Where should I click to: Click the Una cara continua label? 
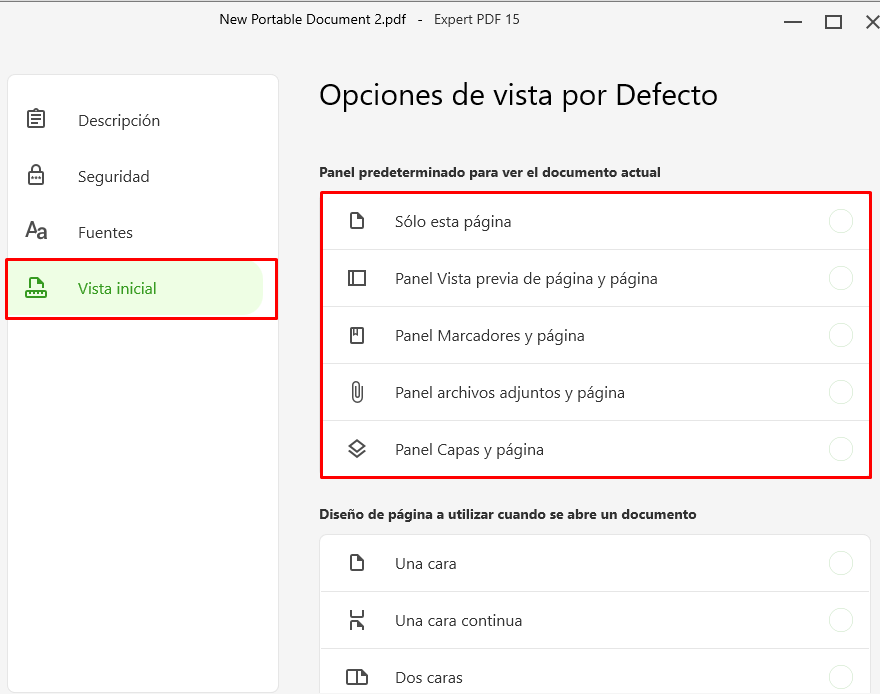(x=459, y=621)
